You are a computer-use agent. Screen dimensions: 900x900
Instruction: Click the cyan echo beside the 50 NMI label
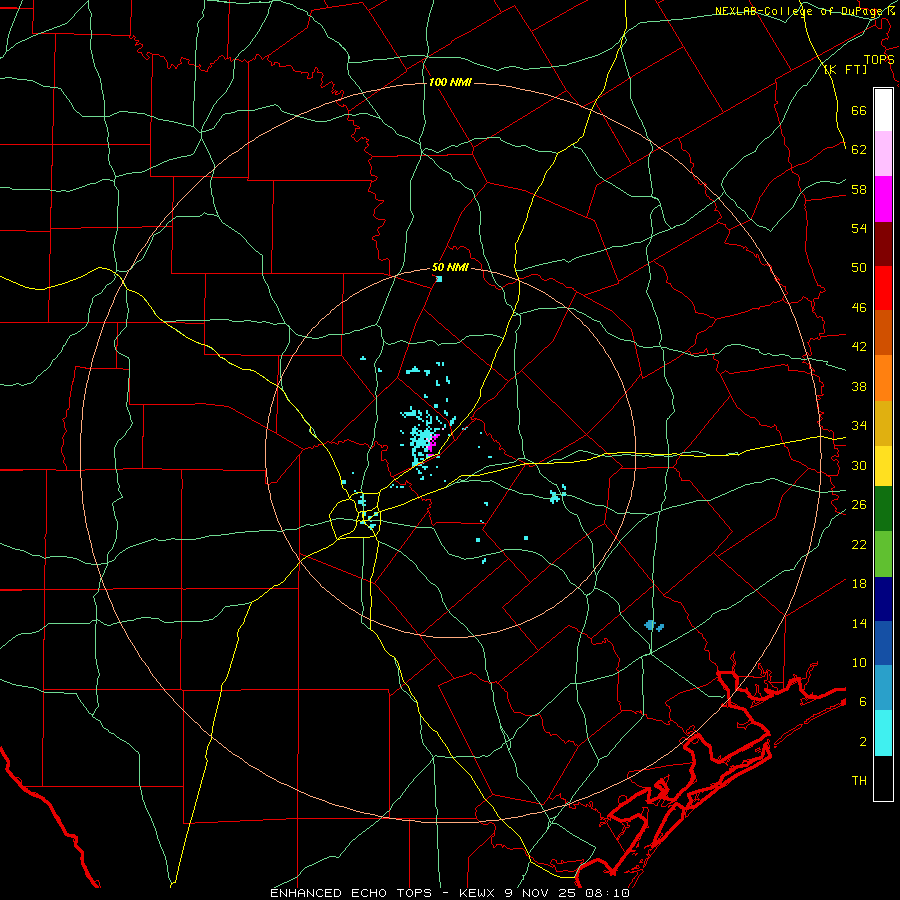click(439, 279)
